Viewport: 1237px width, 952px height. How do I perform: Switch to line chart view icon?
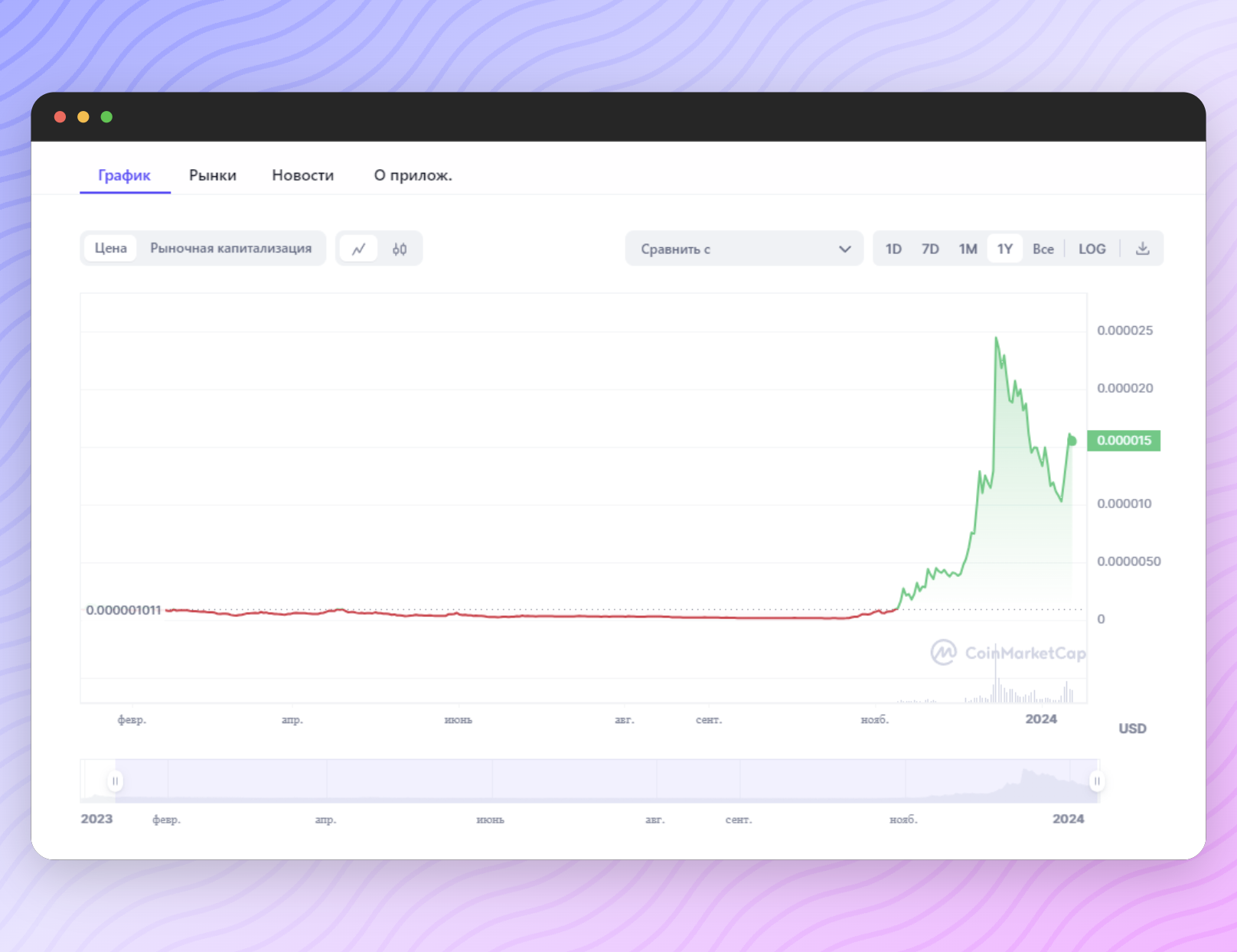pos(358,249)
